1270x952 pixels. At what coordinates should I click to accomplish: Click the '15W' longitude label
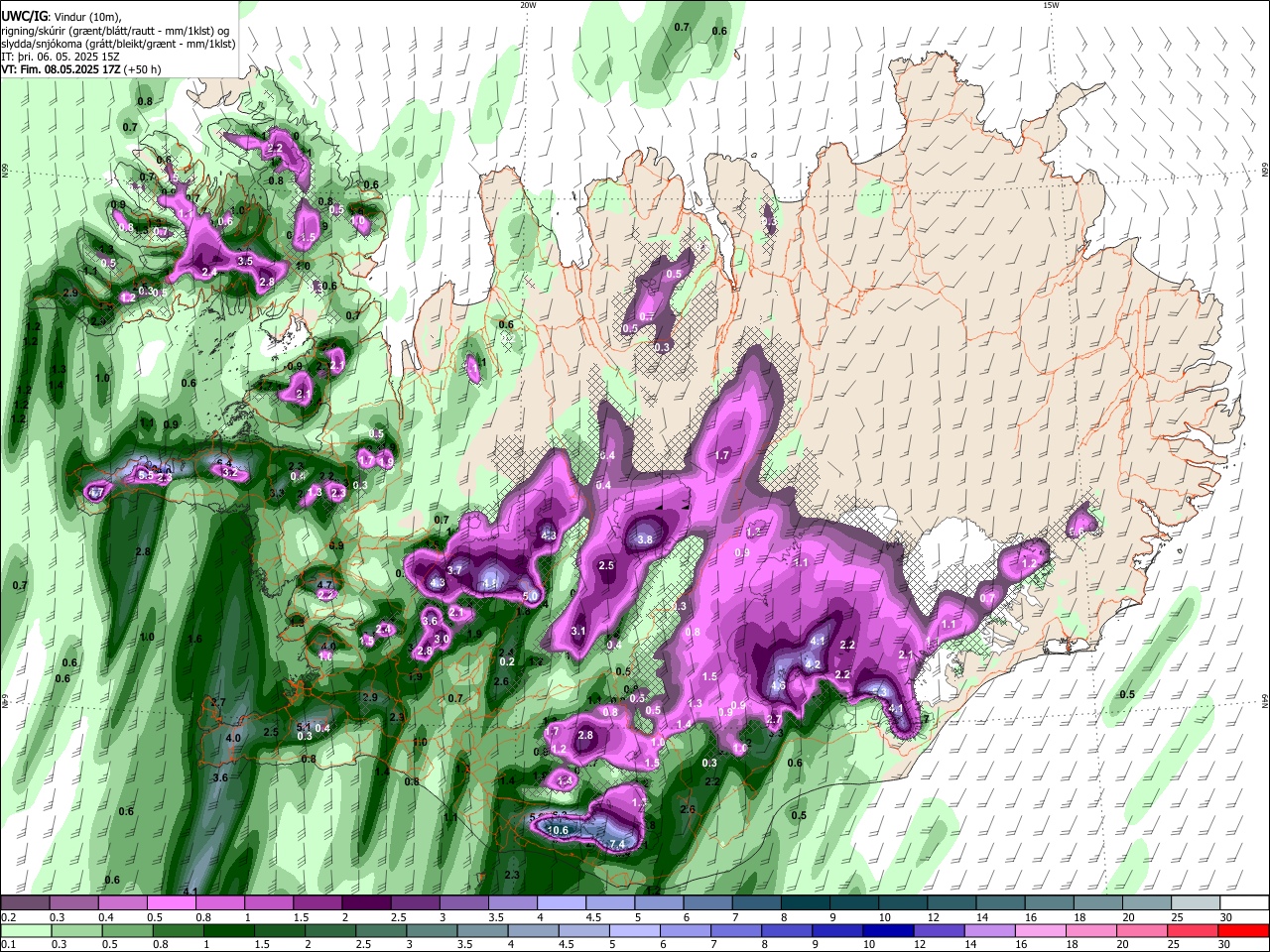pyautogui.click(x=1051, y=5)
